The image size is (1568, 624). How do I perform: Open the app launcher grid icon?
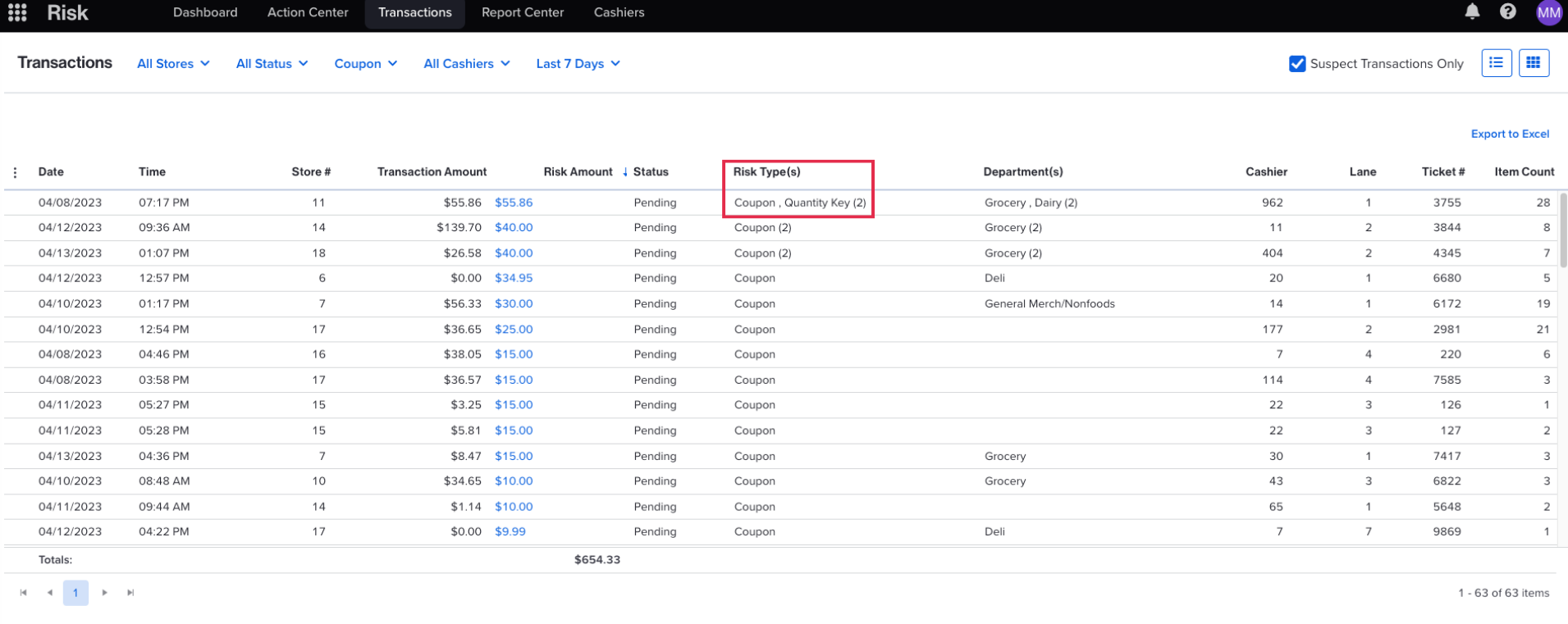click(17, 12)
